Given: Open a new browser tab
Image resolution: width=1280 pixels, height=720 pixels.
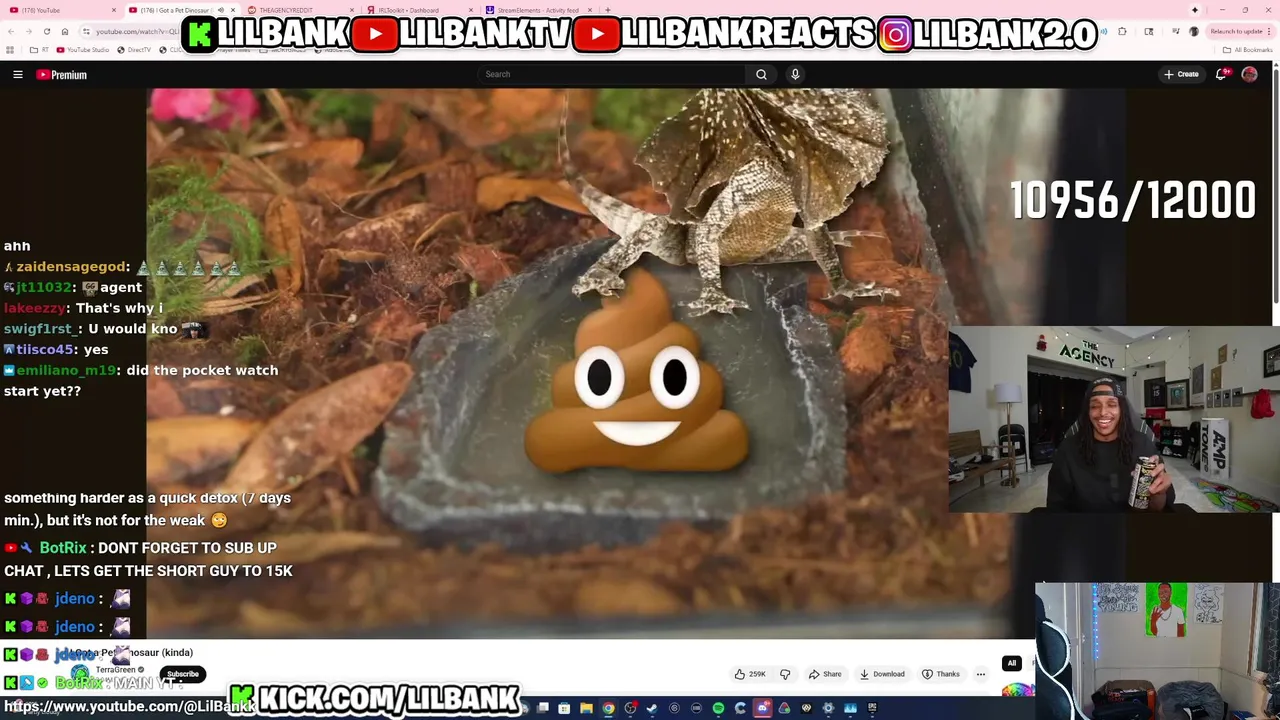Looking at the screenshot, I should click(607, 10).
